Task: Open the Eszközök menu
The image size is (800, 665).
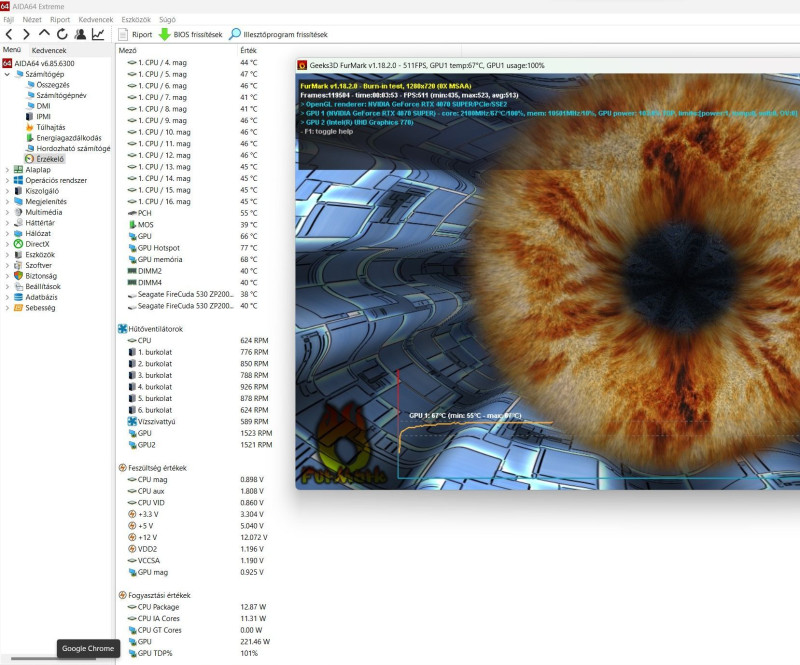Action: pyautogui.click(x=136, y=19)
